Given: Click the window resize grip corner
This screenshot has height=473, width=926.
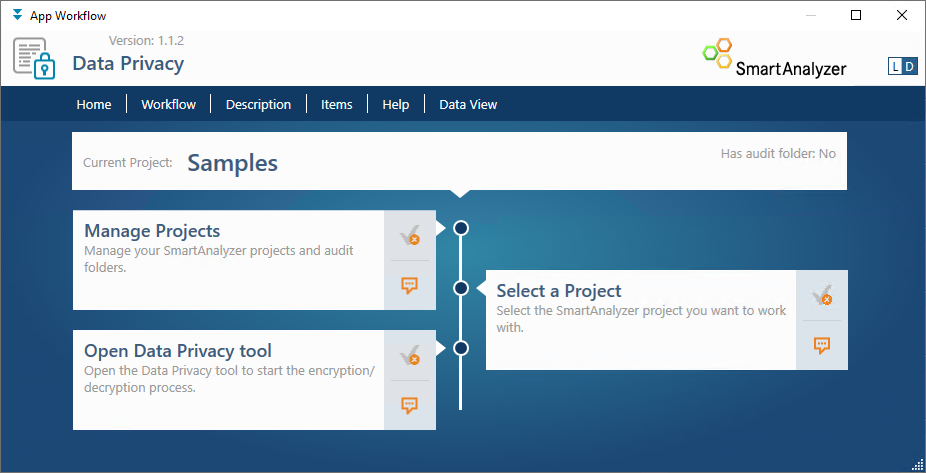Looking at the screenshot, I should click(919, 466).
